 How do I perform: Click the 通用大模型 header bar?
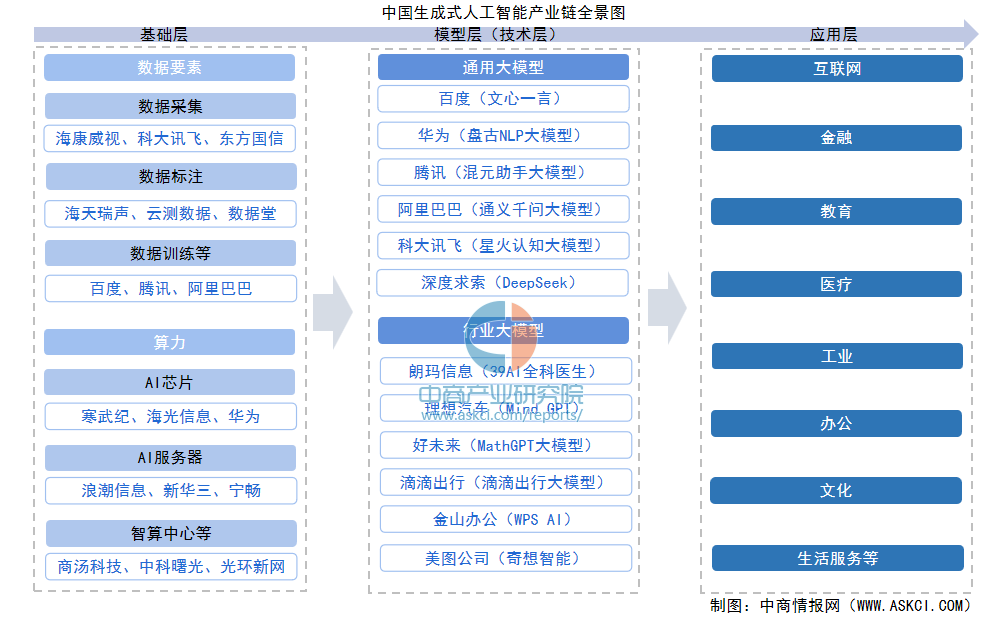503,68
